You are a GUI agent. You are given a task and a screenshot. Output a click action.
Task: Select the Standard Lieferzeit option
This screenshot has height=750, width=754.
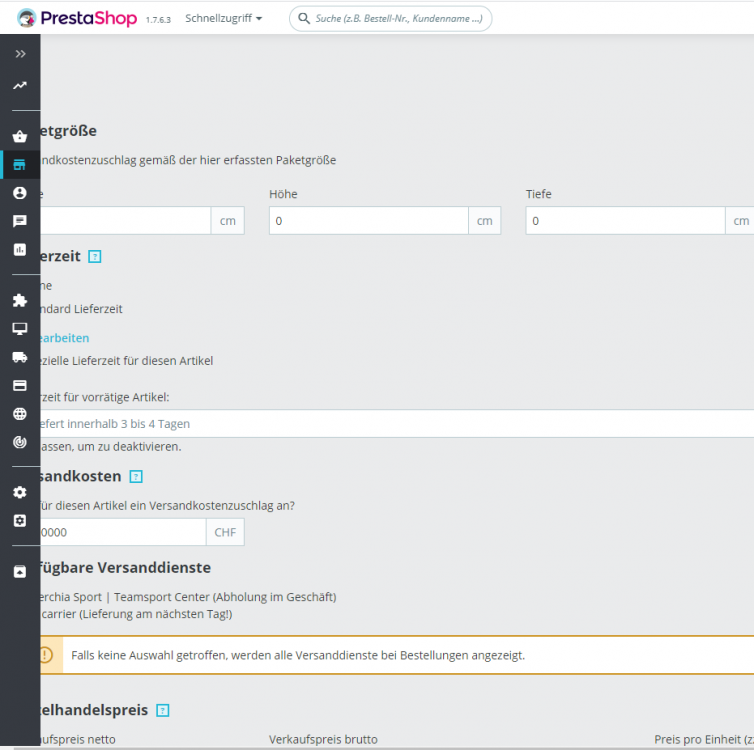(81, 309)
